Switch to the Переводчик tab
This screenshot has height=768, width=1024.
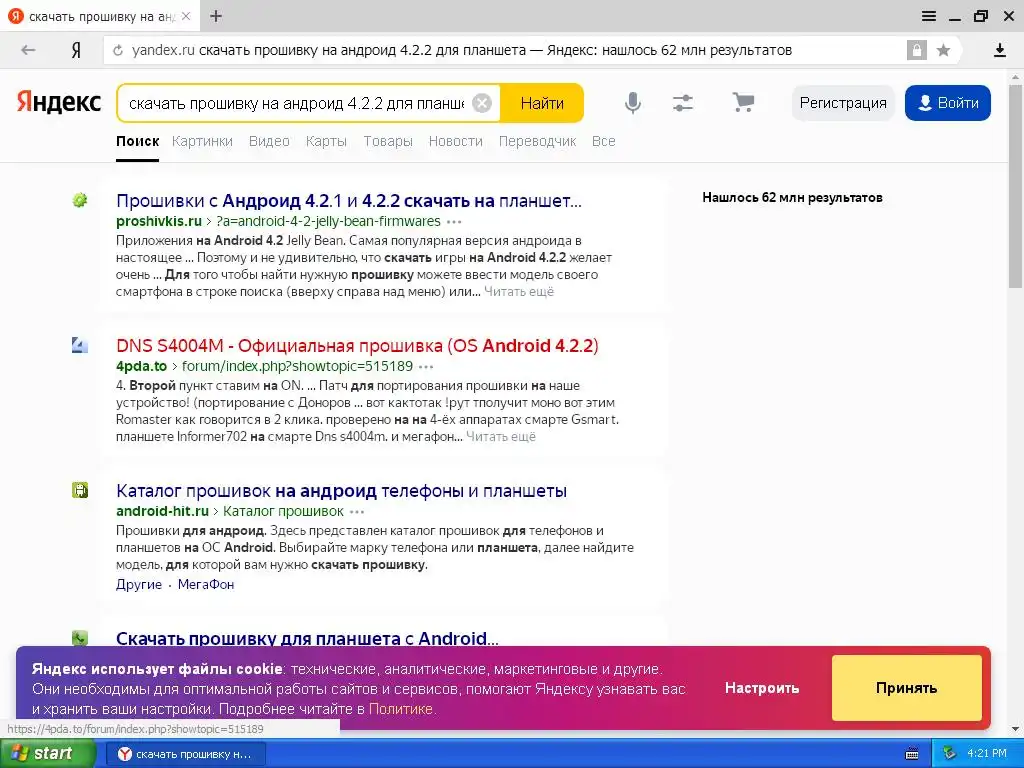tap(537, 141)
